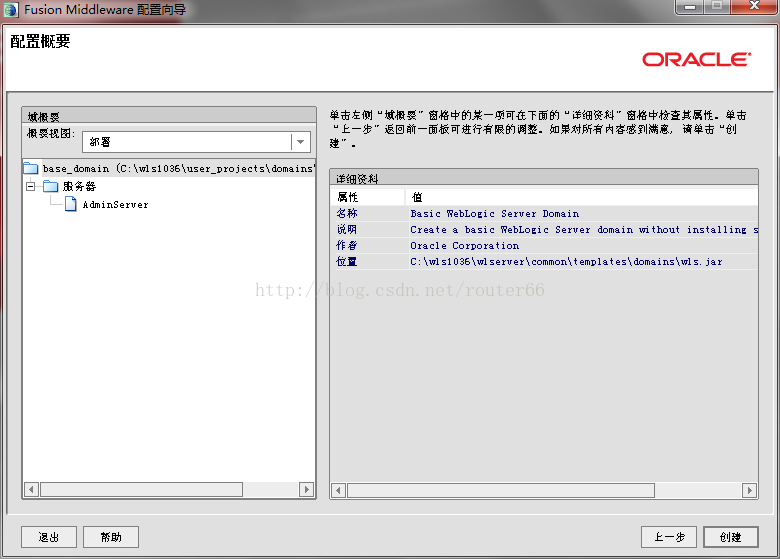Viewport: 780px width, 559px height.
Task: Click the 说明 attribute cell
Action: [x=368, y=229]
